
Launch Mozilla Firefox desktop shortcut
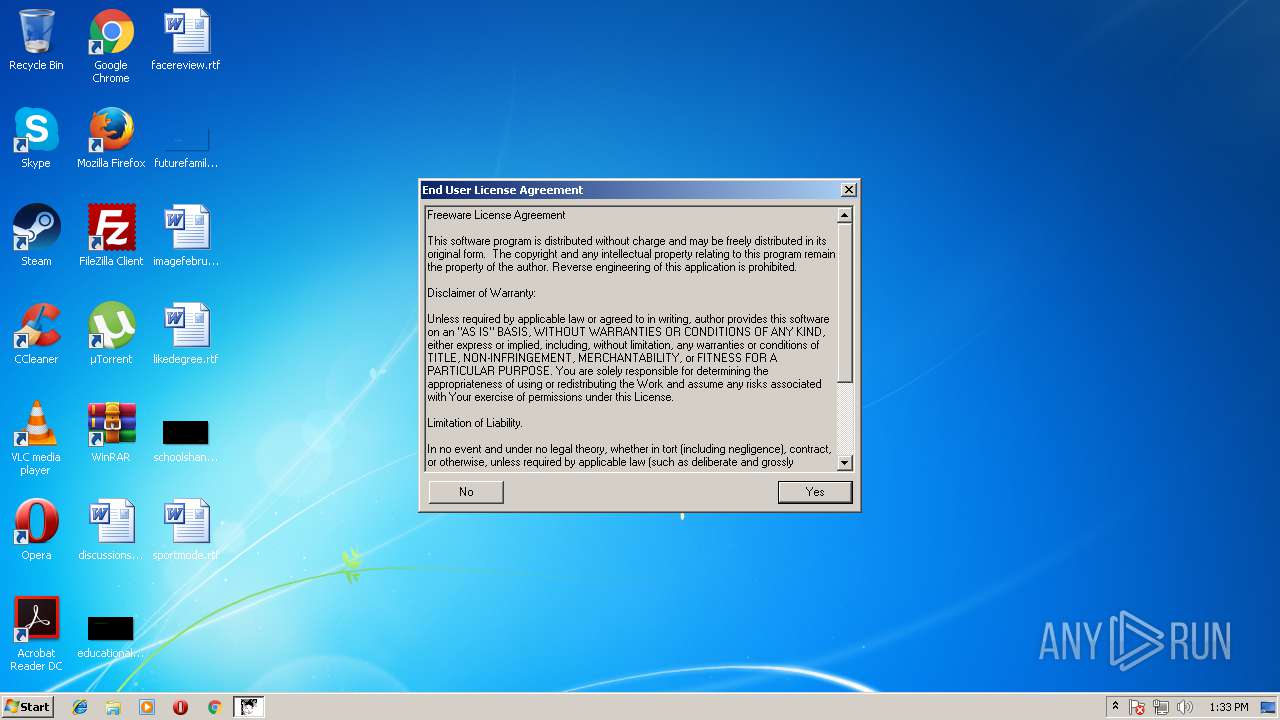pyautogui.click(x=111, y=138)
